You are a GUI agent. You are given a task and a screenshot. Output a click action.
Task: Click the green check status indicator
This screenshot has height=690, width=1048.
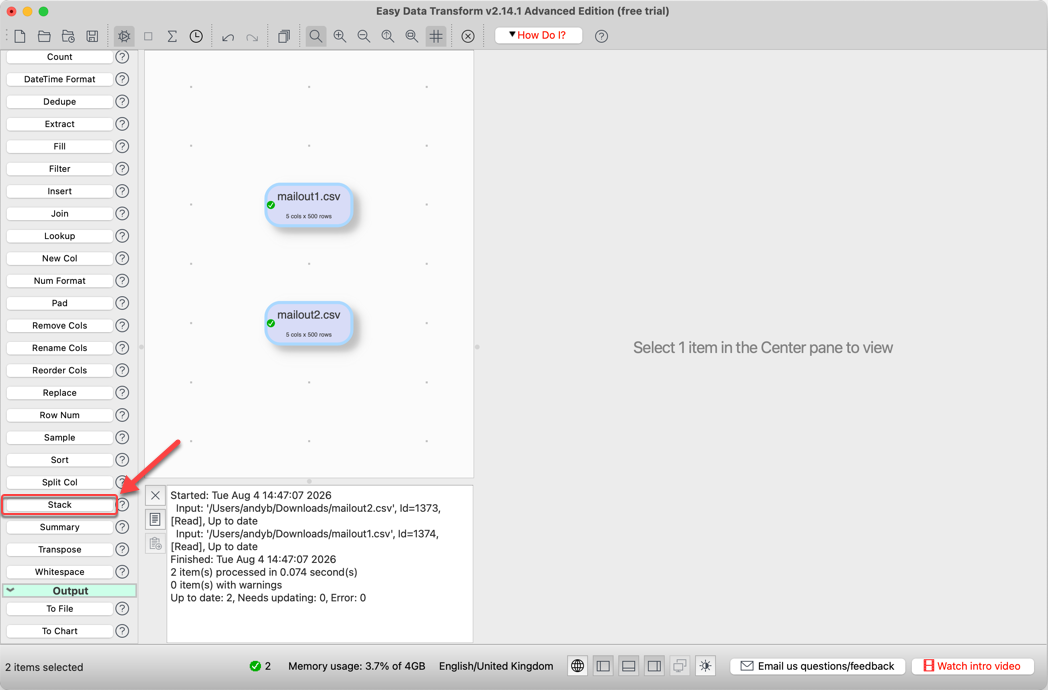(255, 666)
